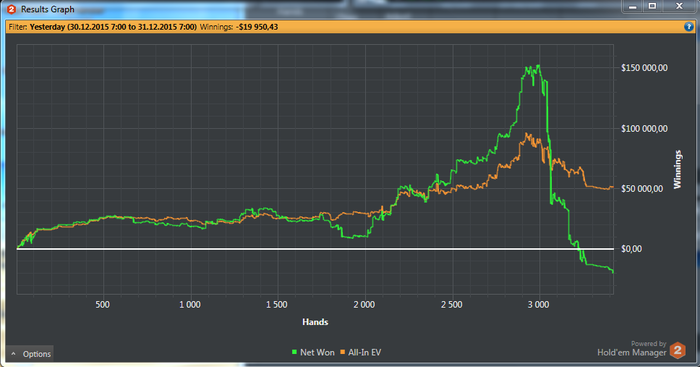The image size is (700, 367).
Task: Click the 500 hands axis label
Action: [102, 304]
